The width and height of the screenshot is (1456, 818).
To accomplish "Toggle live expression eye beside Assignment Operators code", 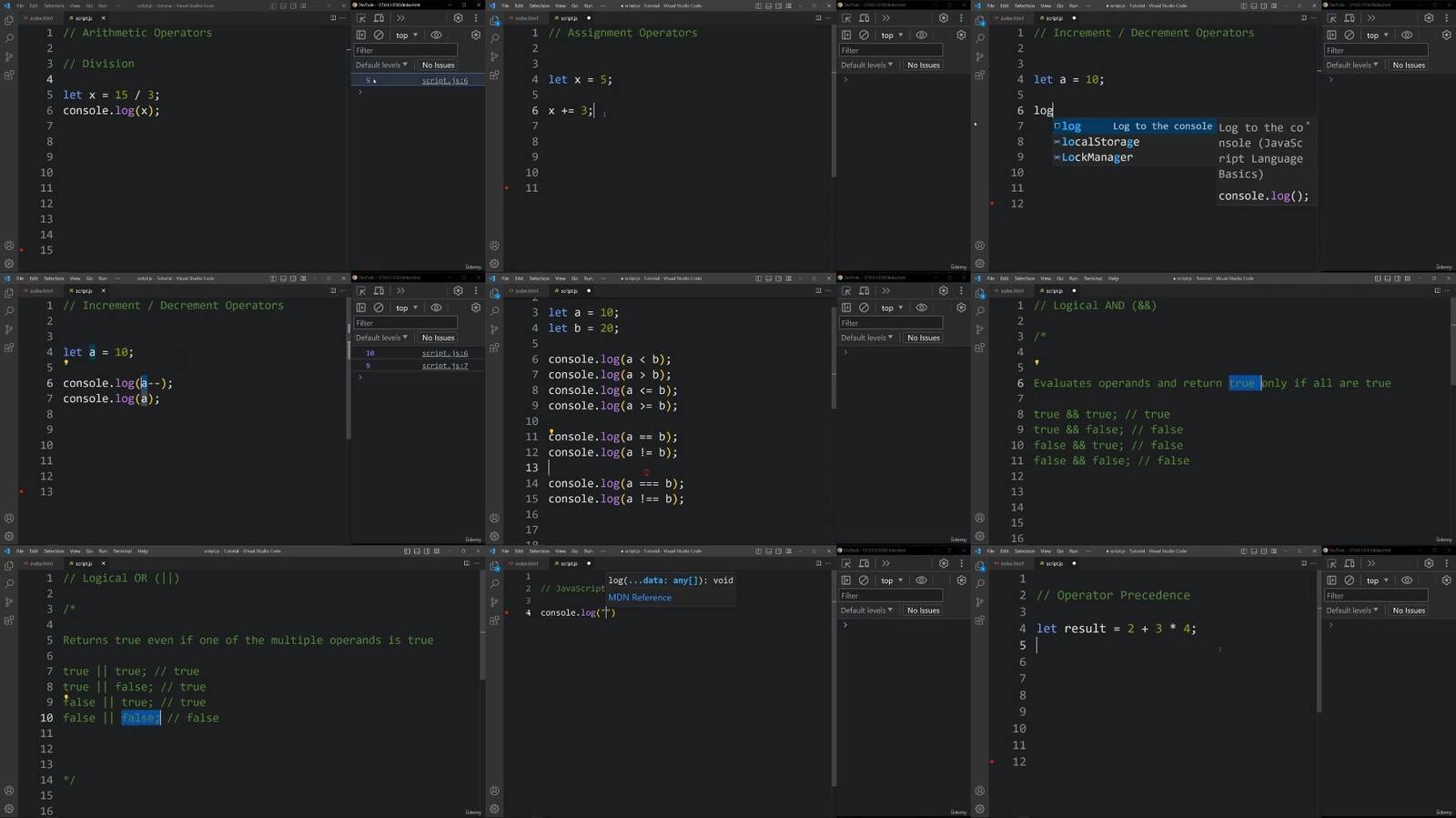I will pyautogui.click(x=921, y=35).
